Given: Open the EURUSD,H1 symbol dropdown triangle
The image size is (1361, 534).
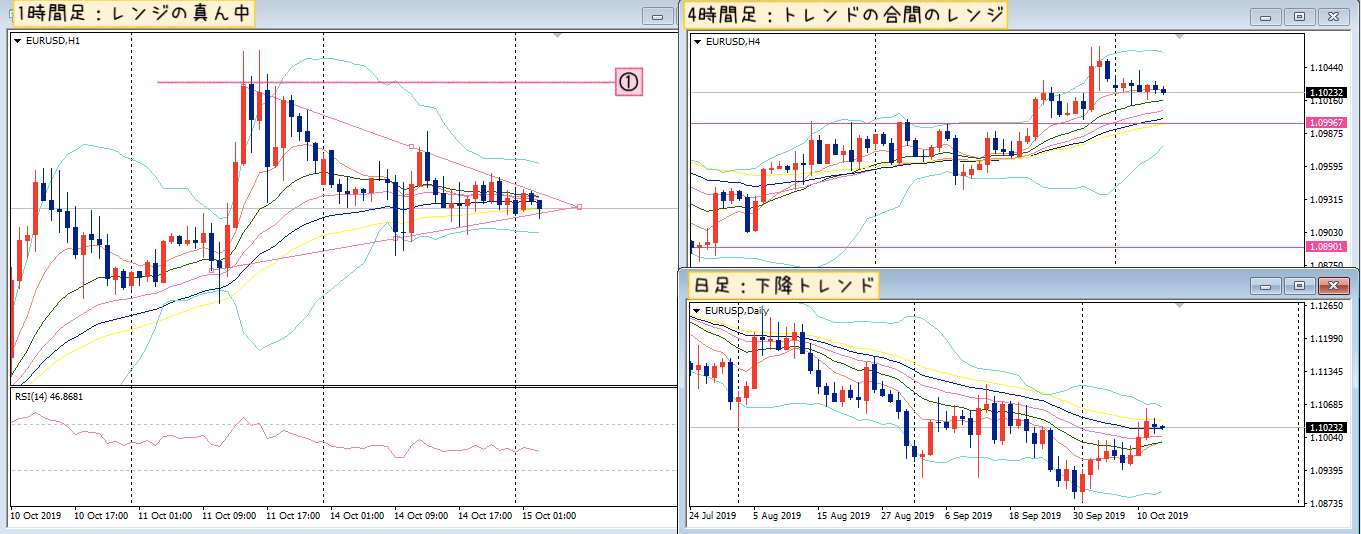Looking at the screenshot, I should pyautogui.click(x=19, y=40).
